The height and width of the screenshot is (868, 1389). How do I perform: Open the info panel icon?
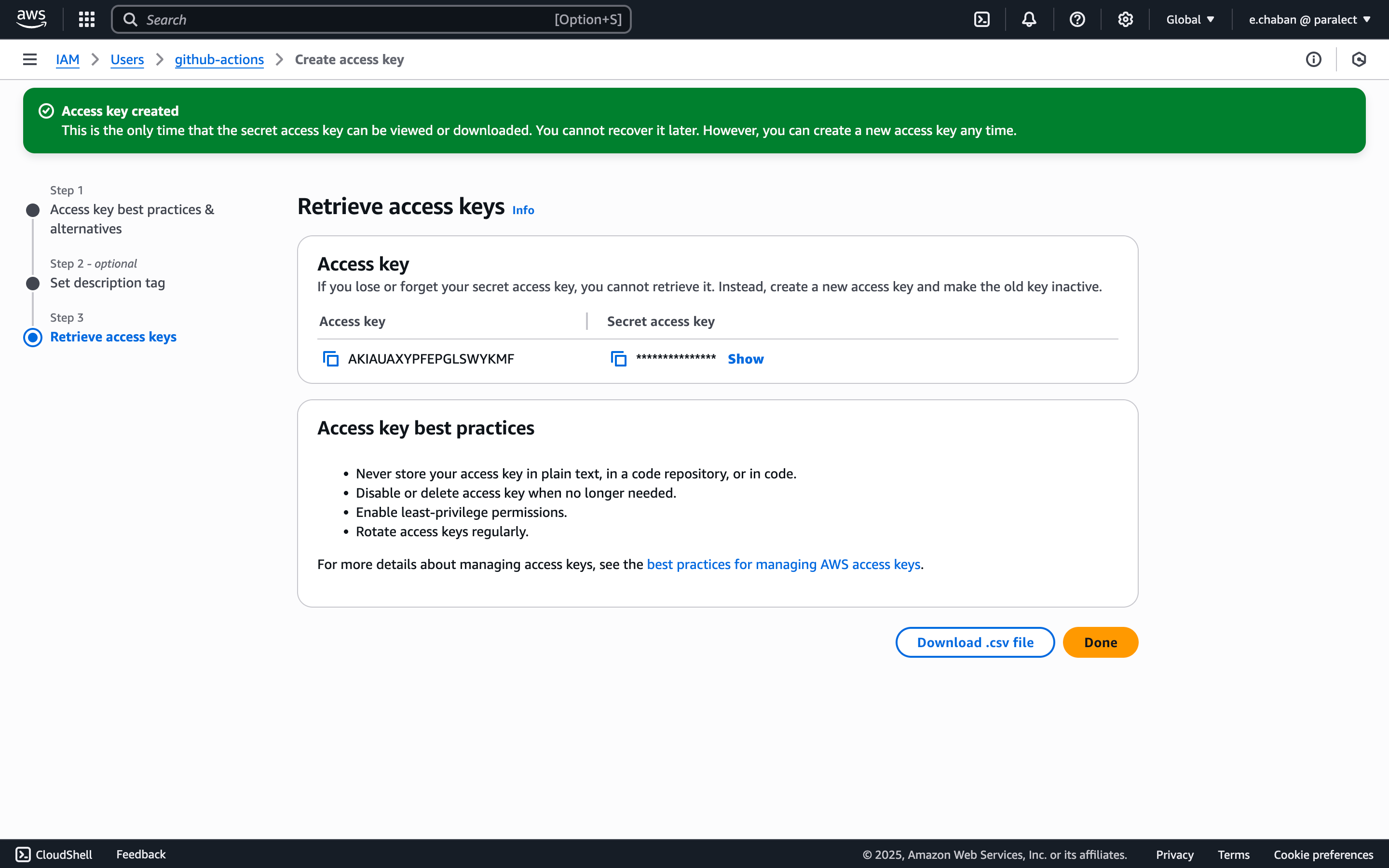(x=1313, y=59)
